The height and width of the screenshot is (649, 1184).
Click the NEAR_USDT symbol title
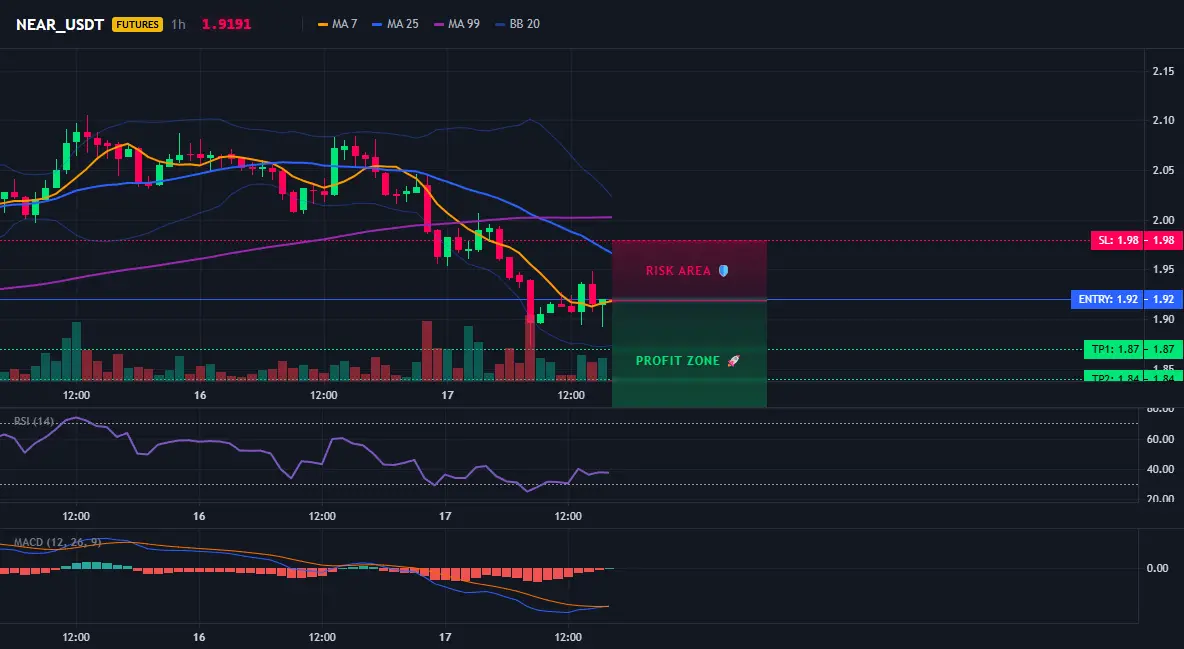[x=60, y=24]
